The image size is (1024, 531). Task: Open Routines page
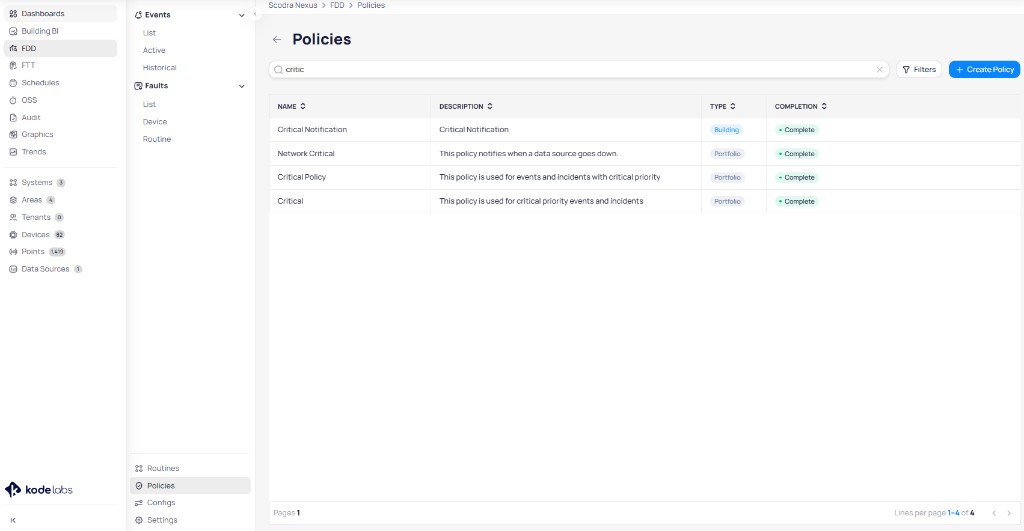[x=163, y=468]
